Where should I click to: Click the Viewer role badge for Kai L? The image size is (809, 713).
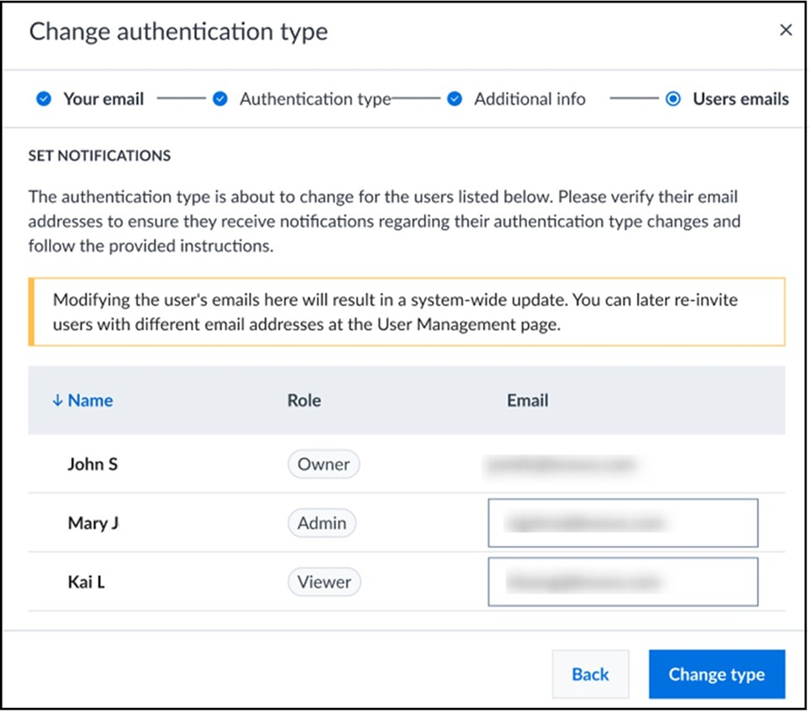(x=324, y=581)
